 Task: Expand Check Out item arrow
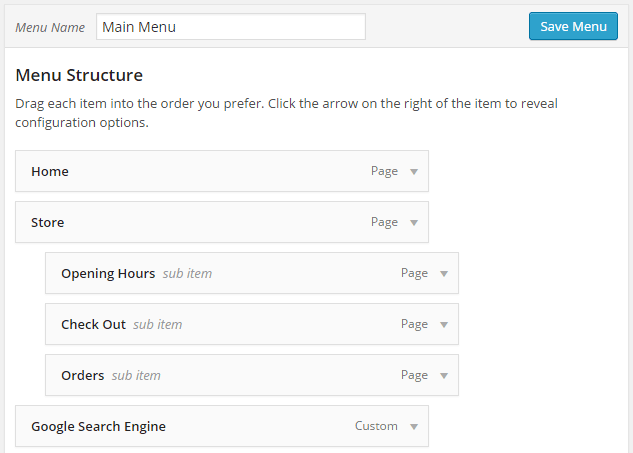pyautogui.click(x=444, y=325)
